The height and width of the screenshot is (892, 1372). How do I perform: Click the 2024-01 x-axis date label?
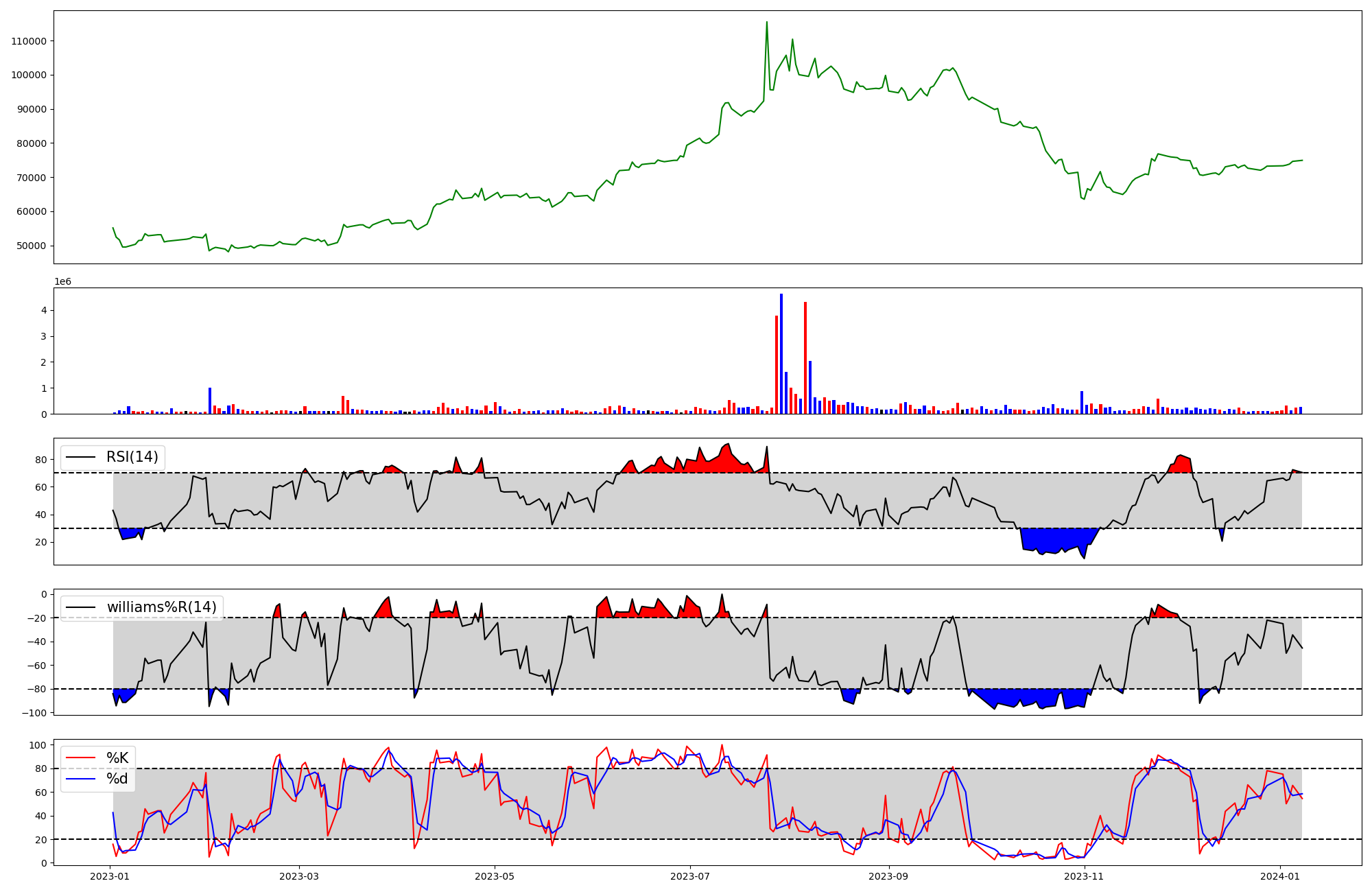click(1280, 876)
